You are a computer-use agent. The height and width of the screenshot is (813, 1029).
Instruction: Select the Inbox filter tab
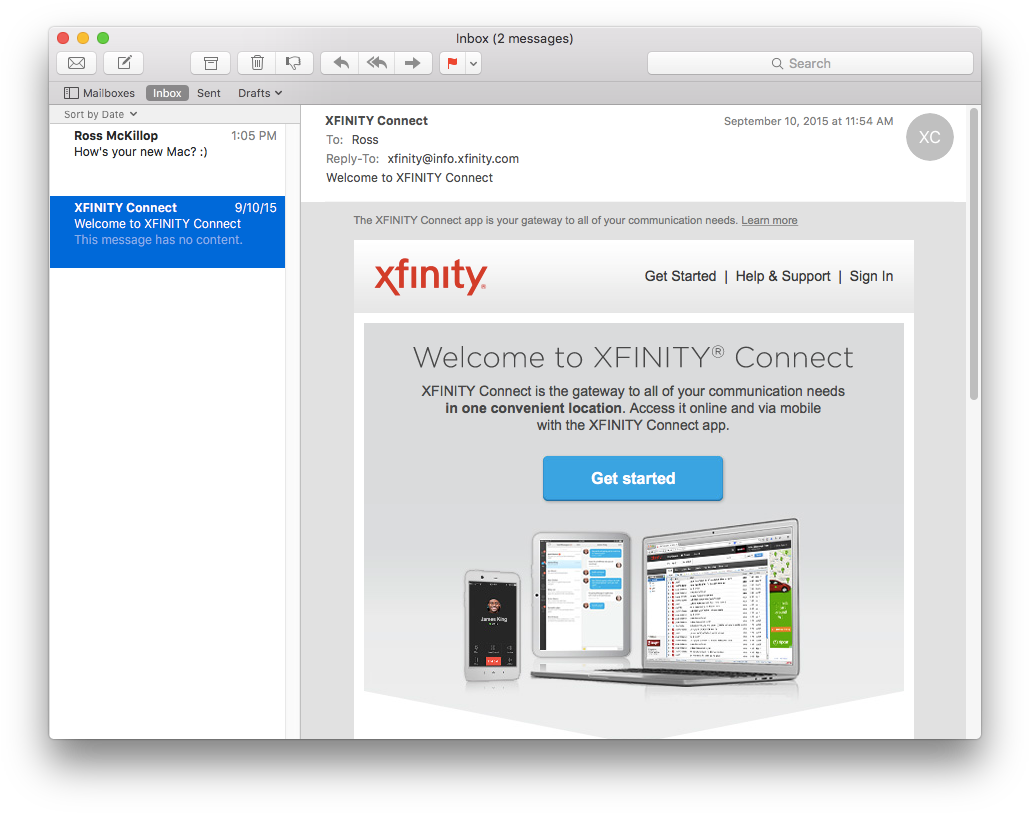pos(167,92)
